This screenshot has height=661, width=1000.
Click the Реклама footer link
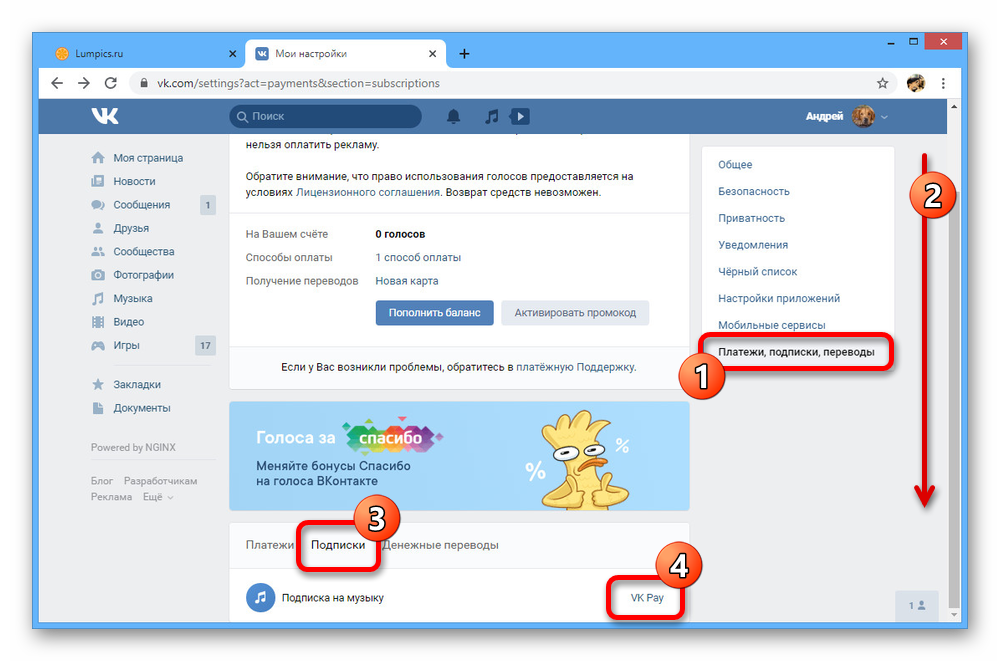111,497
